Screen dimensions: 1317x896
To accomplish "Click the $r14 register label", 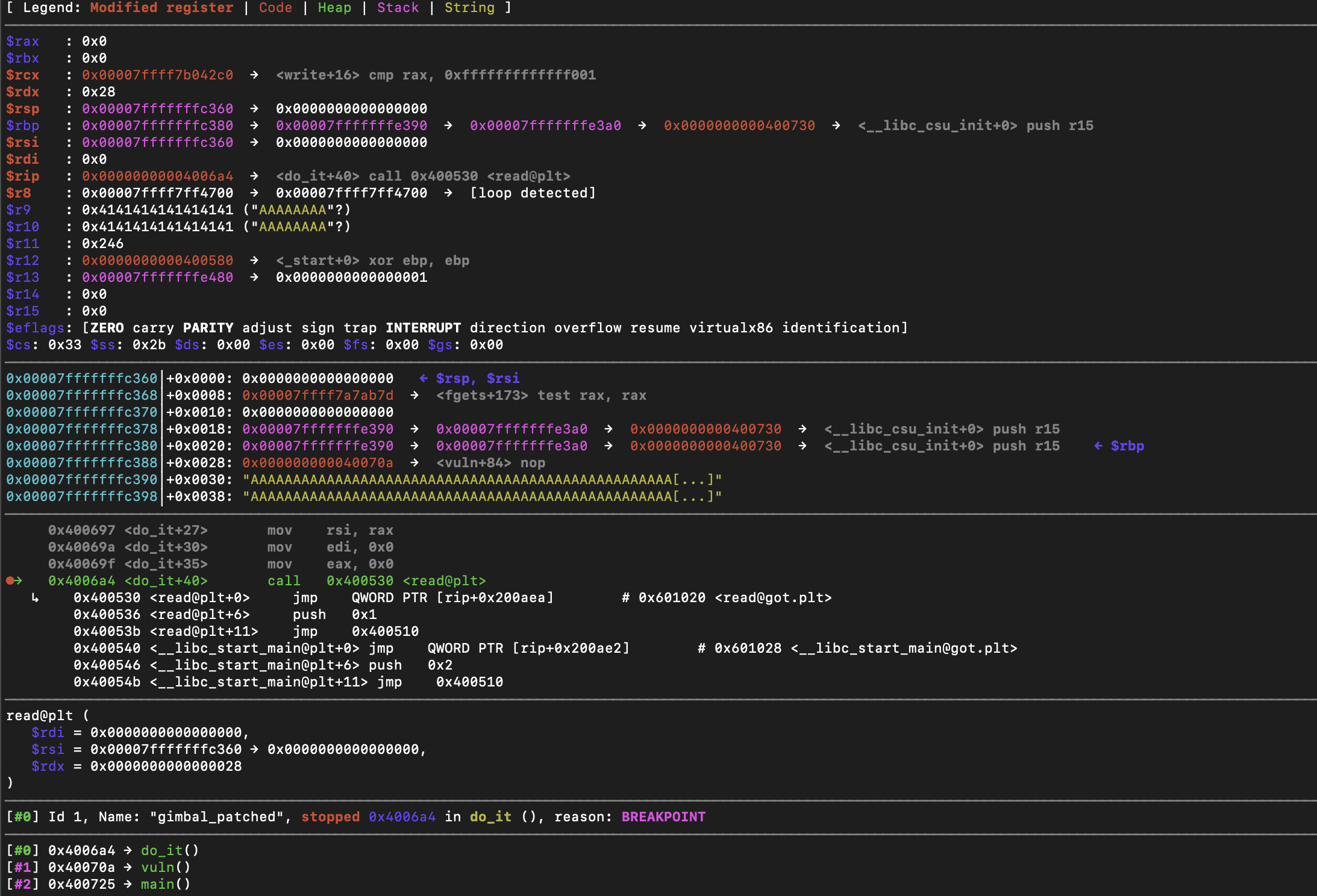I will click(22, 294).
